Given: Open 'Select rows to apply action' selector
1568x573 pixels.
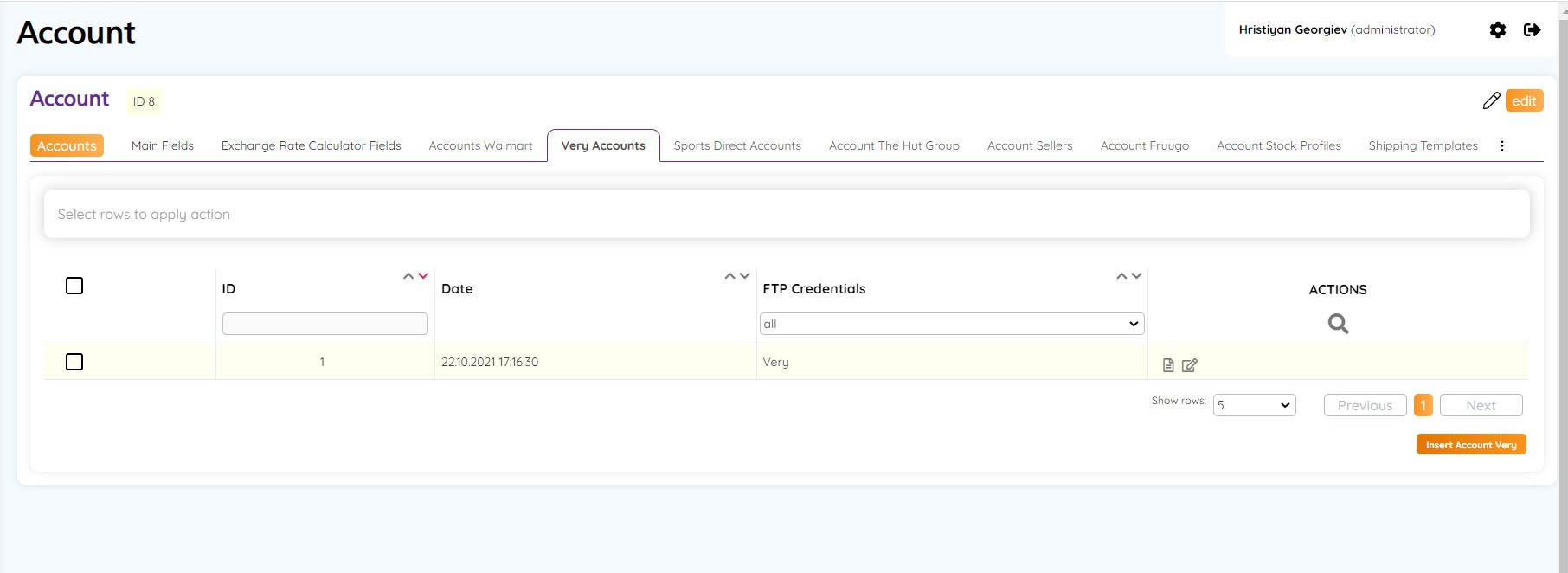Looking at the screenshot, I should (787, 214).
